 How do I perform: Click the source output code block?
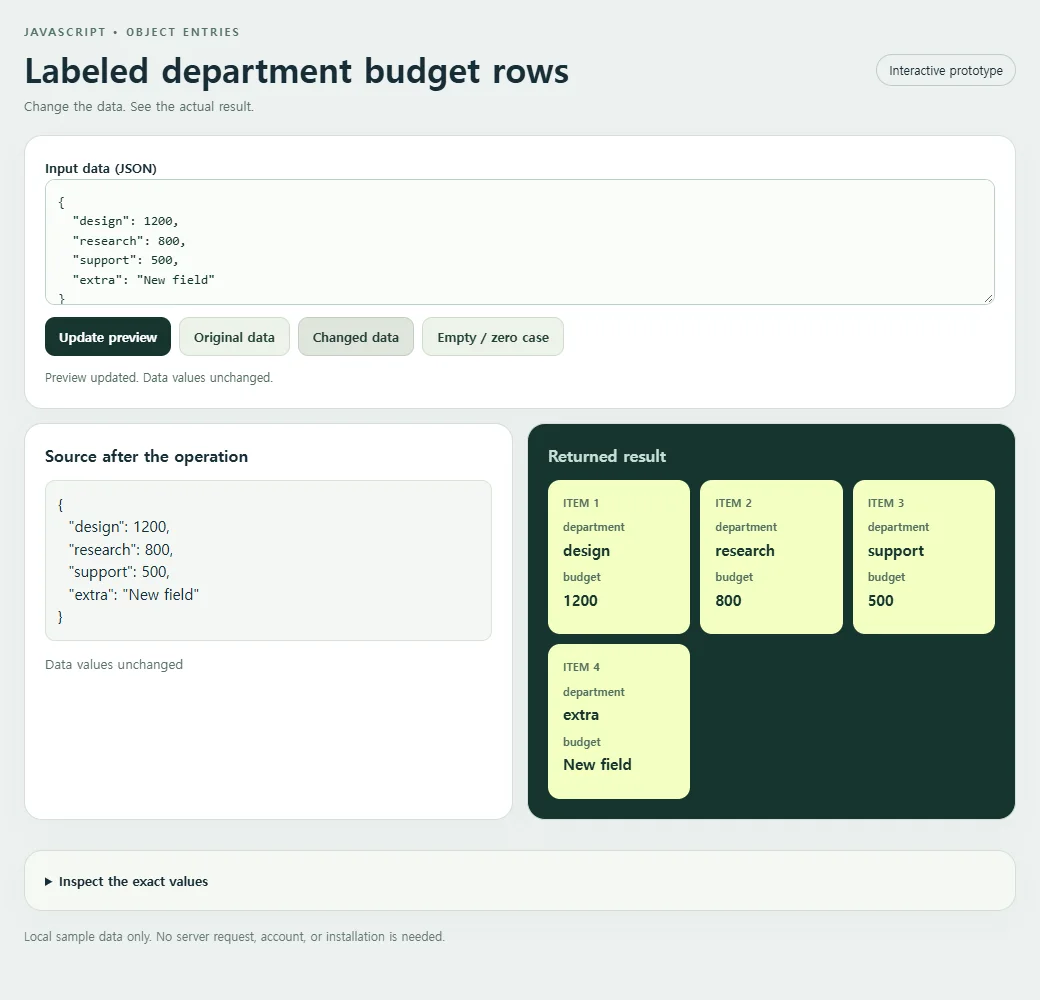[x=268, y=560]
